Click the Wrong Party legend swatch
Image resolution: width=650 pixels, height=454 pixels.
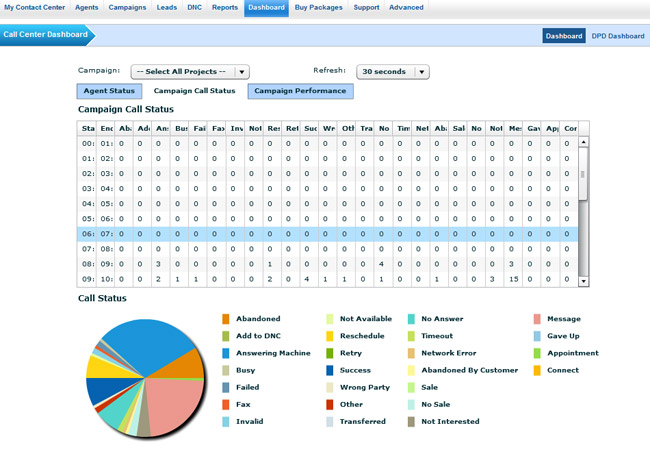[330, 387]
